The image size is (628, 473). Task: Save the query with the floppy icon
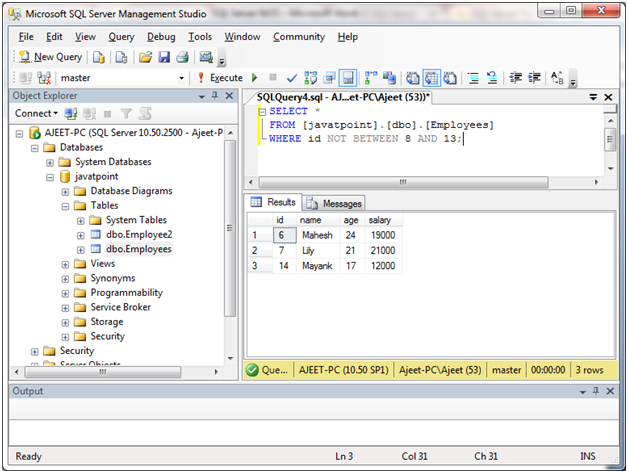pyautogui.click(x=164, y=57)
